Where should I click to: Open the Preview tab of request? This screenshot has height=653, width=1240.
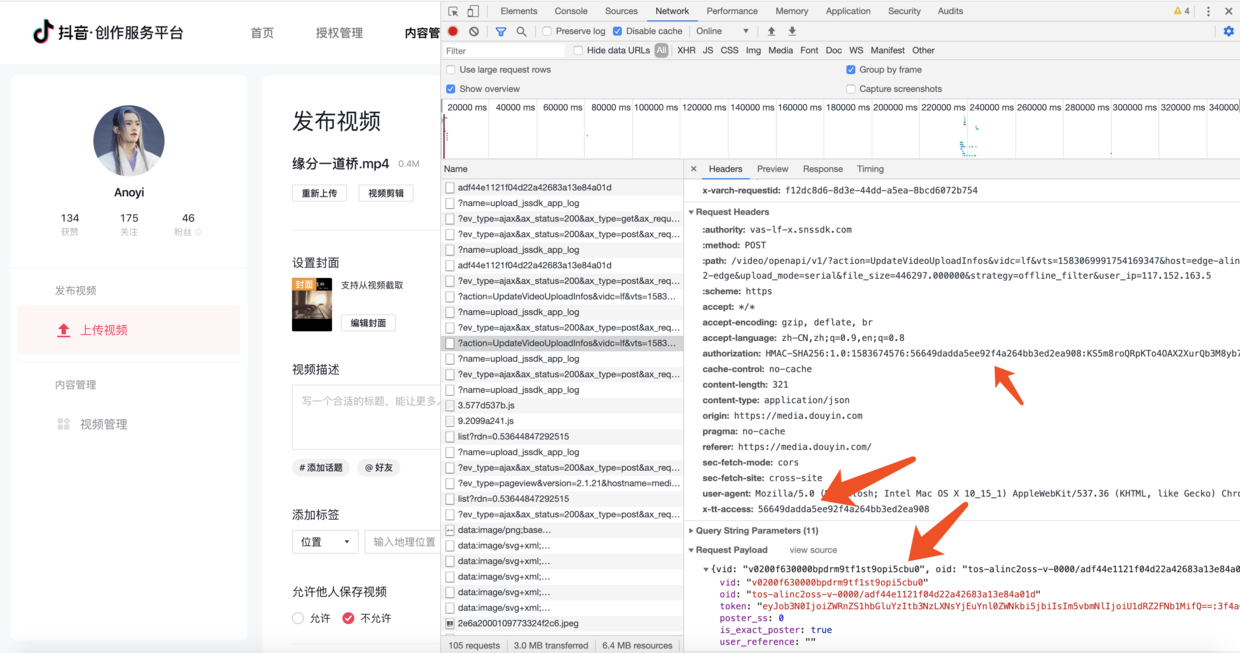773,169
